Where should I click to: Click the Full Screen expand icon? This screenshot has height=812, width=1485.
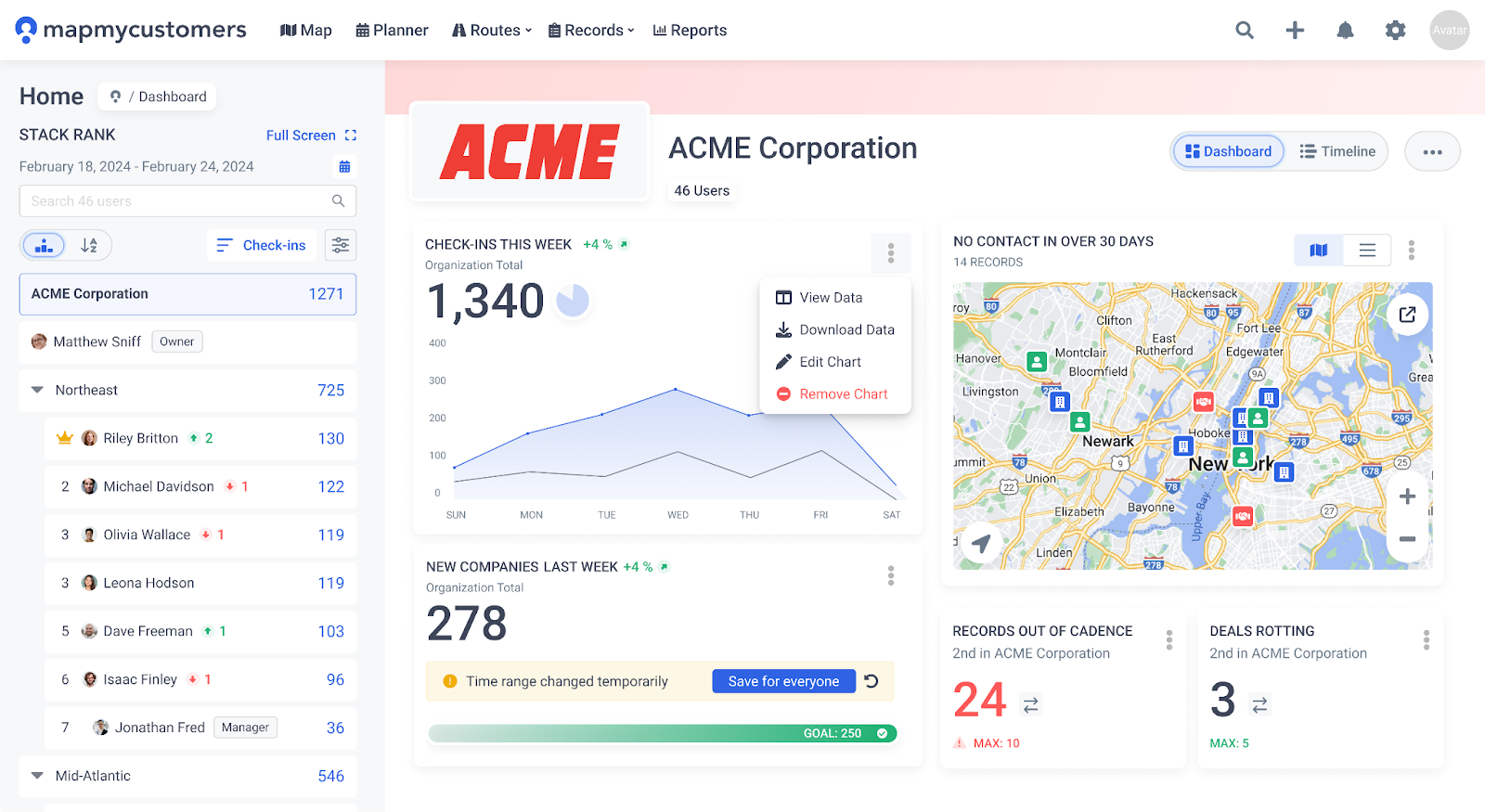350,135
